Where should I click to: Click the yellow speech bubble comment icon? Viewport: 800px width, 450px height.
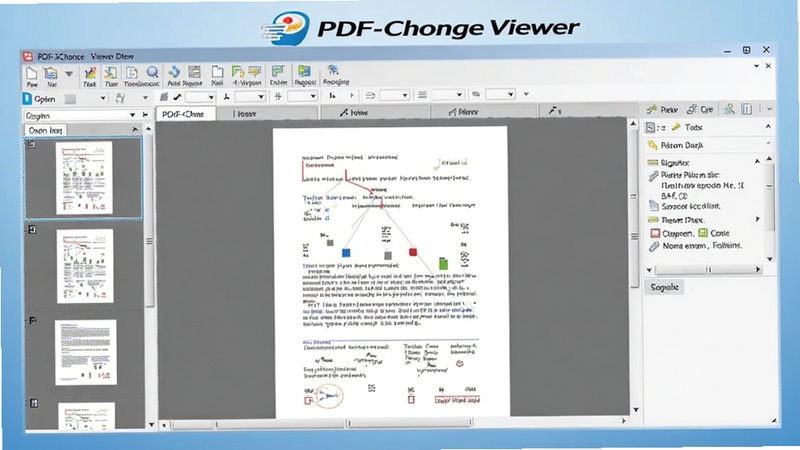point(255,72)
